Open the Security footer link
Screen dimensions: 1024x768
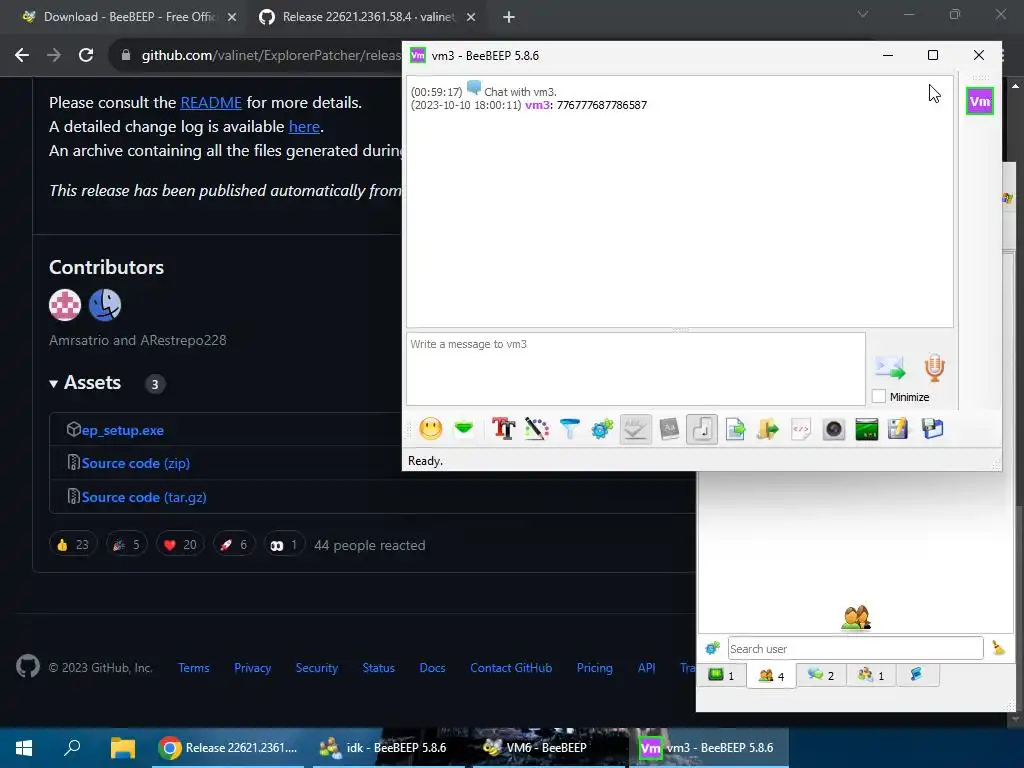click(x=316, y=667)
